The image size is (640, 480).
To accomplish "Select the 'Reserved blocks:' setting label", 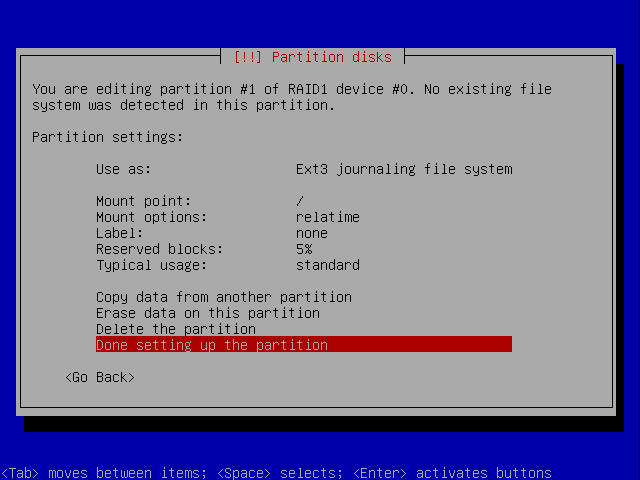I will click(x=159, y=249).
